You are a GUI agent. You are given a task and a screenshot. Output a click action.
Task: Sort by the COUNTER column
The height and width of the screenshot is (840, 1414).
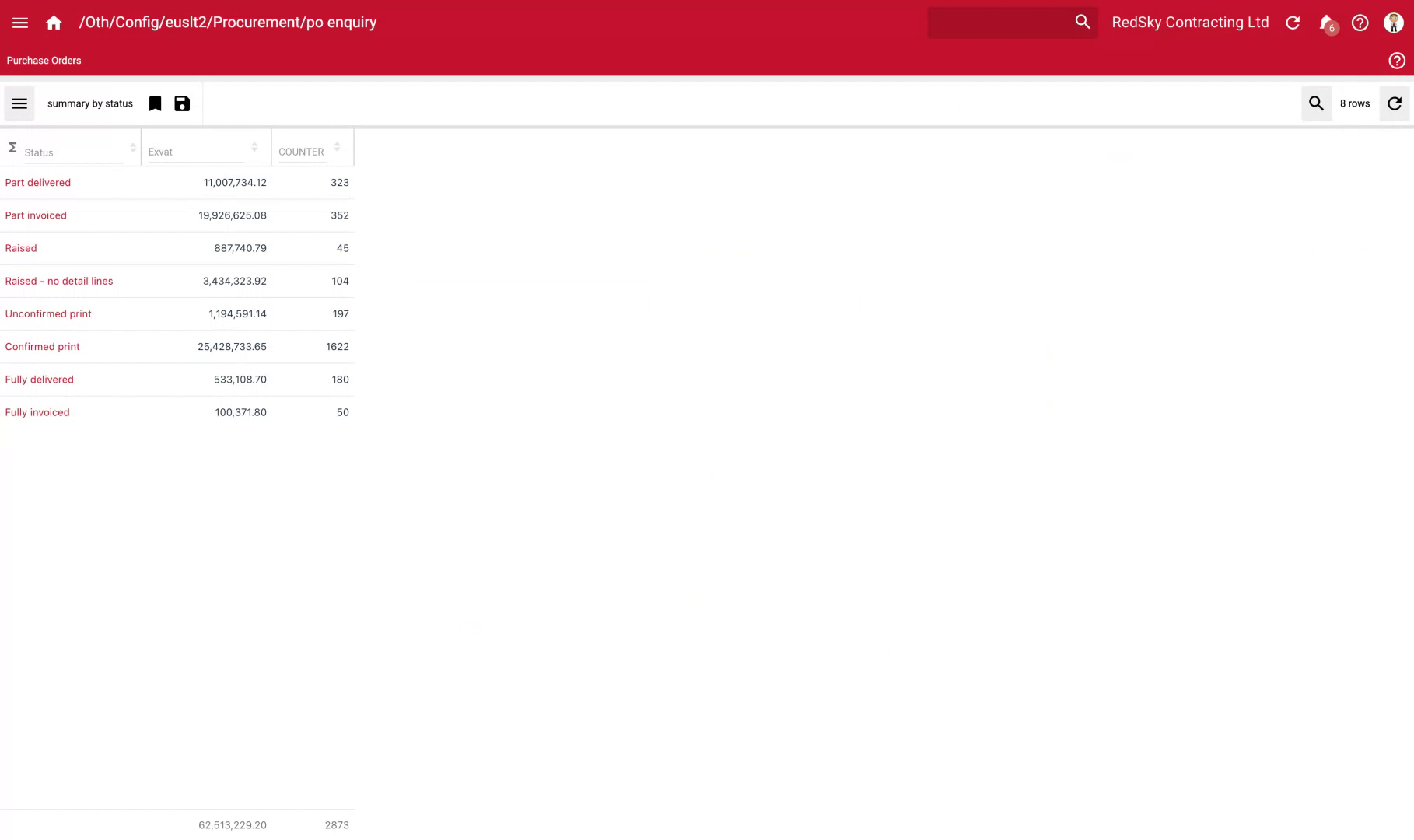[337, 146]
